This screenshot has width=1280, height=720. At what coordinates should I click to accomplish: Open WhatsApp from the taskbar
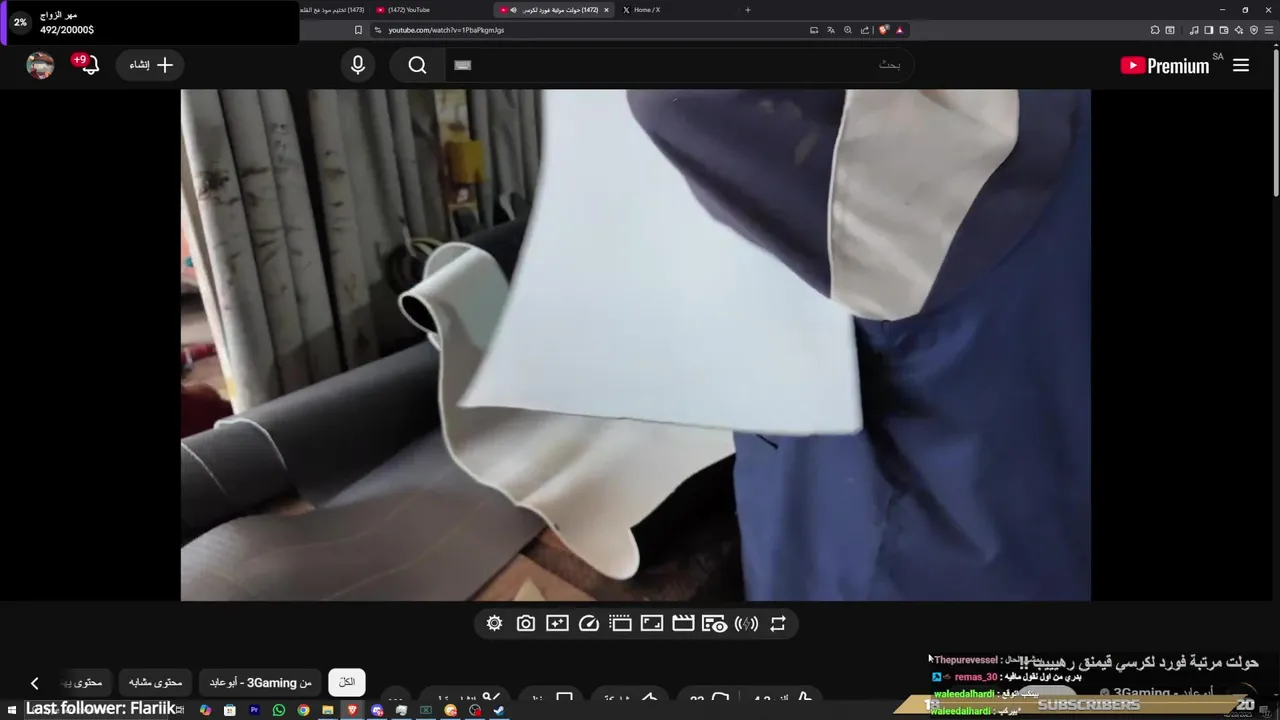(279, 710)
